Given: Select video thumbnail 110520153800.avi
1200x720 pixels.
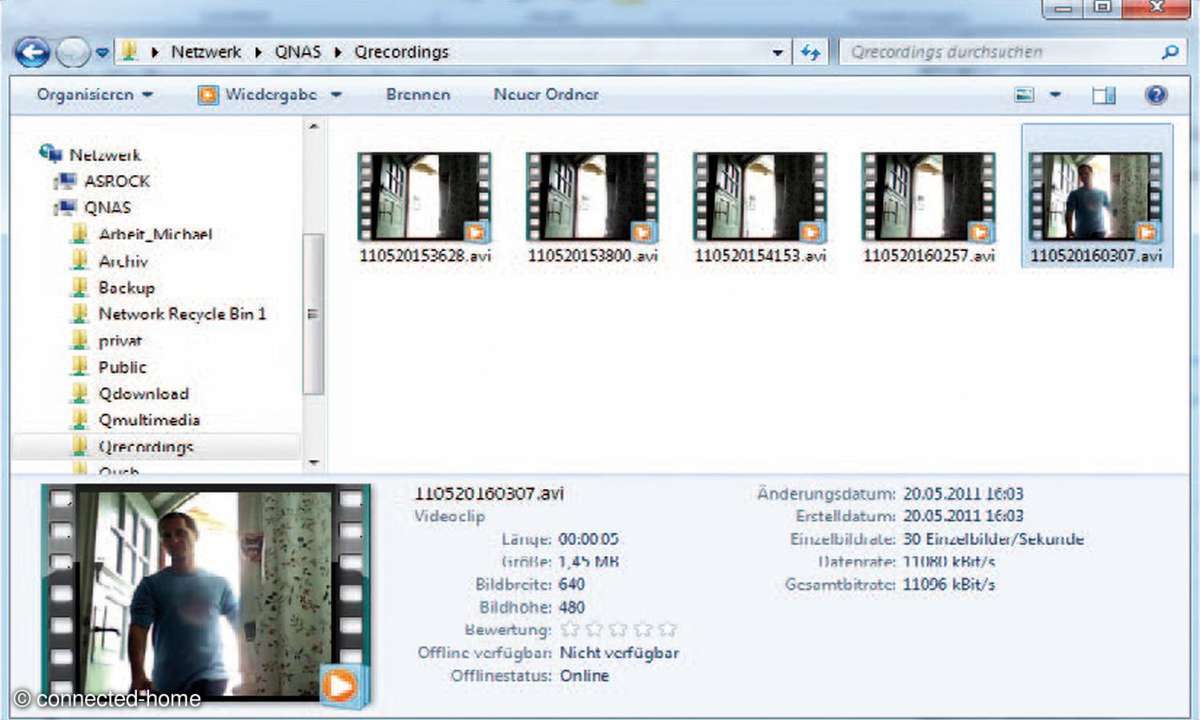Looking at the screenshot, I should click(592, 198).
